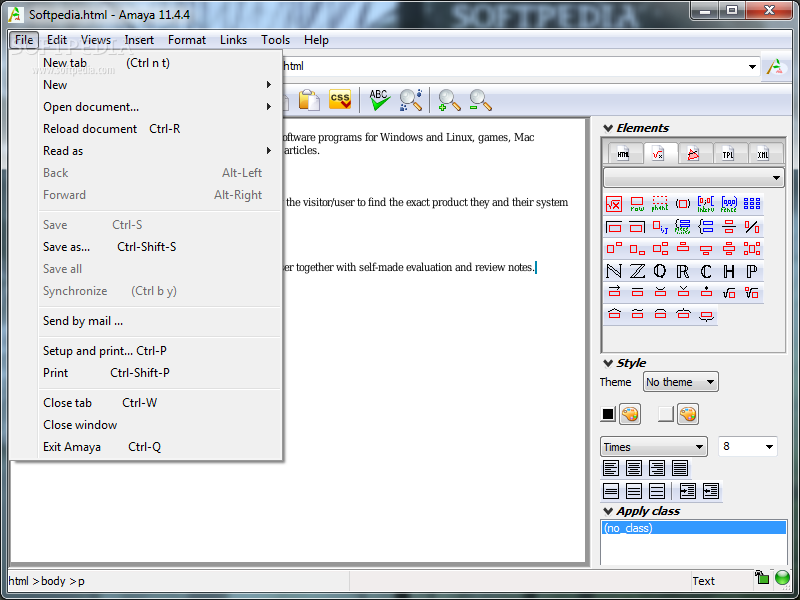
Task: Open the Times font family dropdown
Action: click(x=654, y=447)
